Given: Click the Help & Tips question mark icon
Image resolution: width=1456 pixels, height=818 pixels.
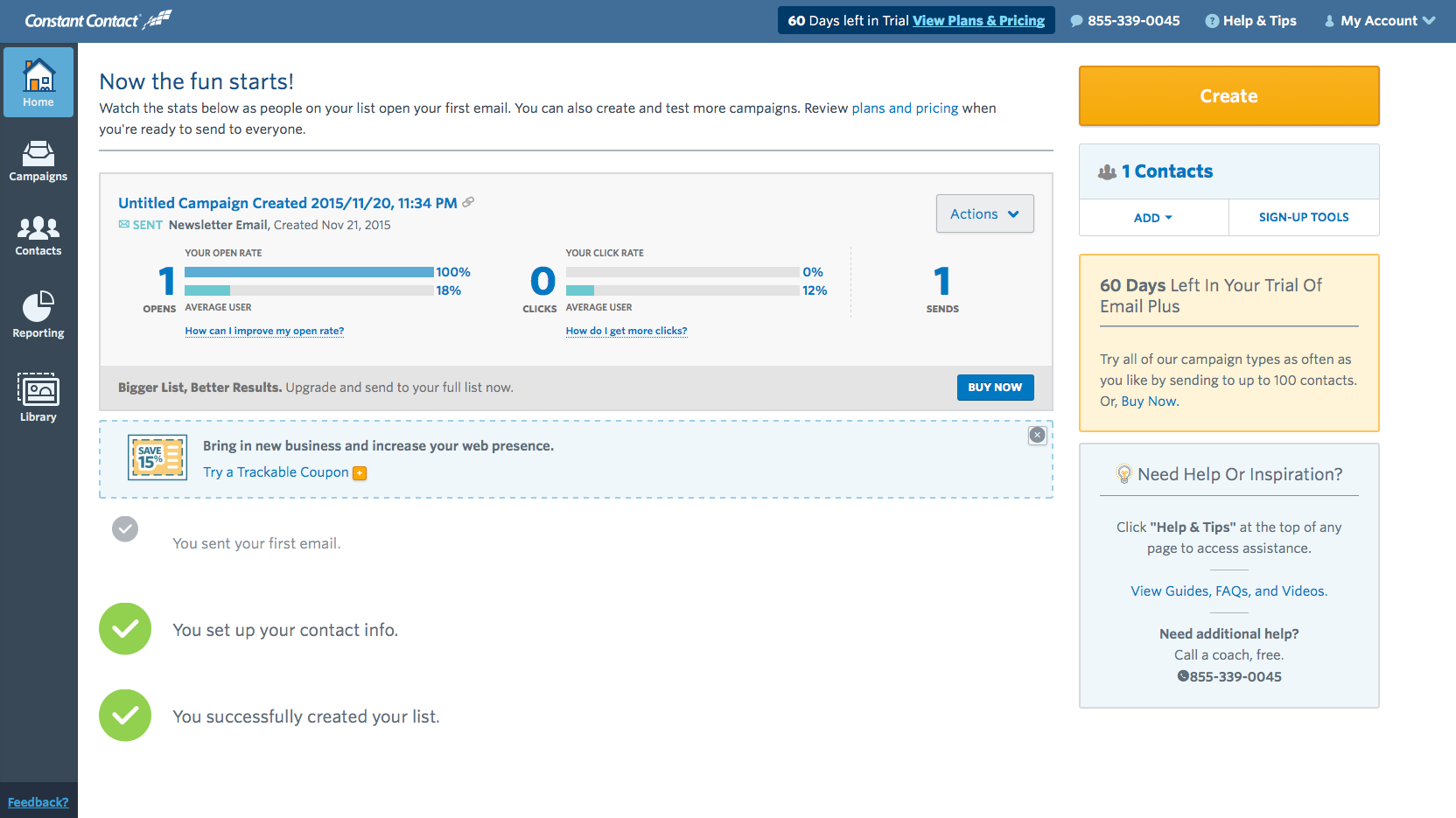Looking at the screenshot, I should (1212, 21).
